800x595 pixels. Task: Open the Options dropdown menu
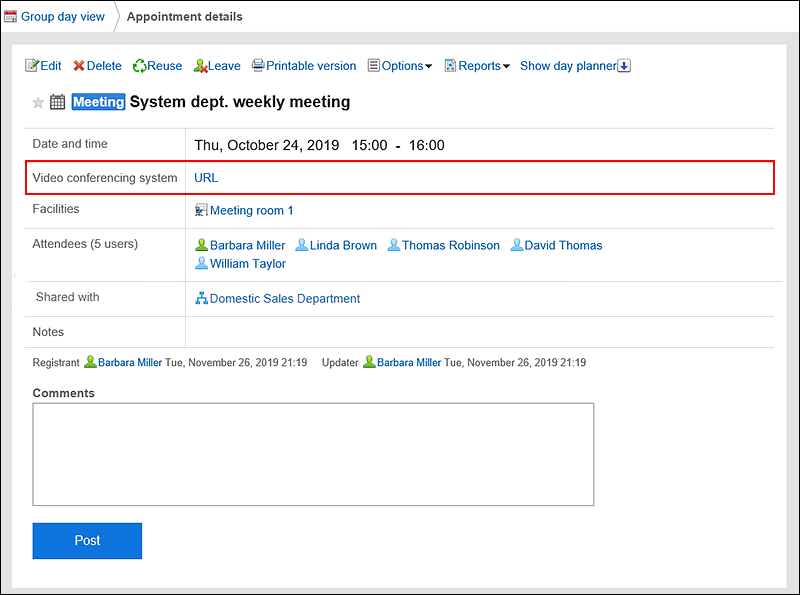407,66
